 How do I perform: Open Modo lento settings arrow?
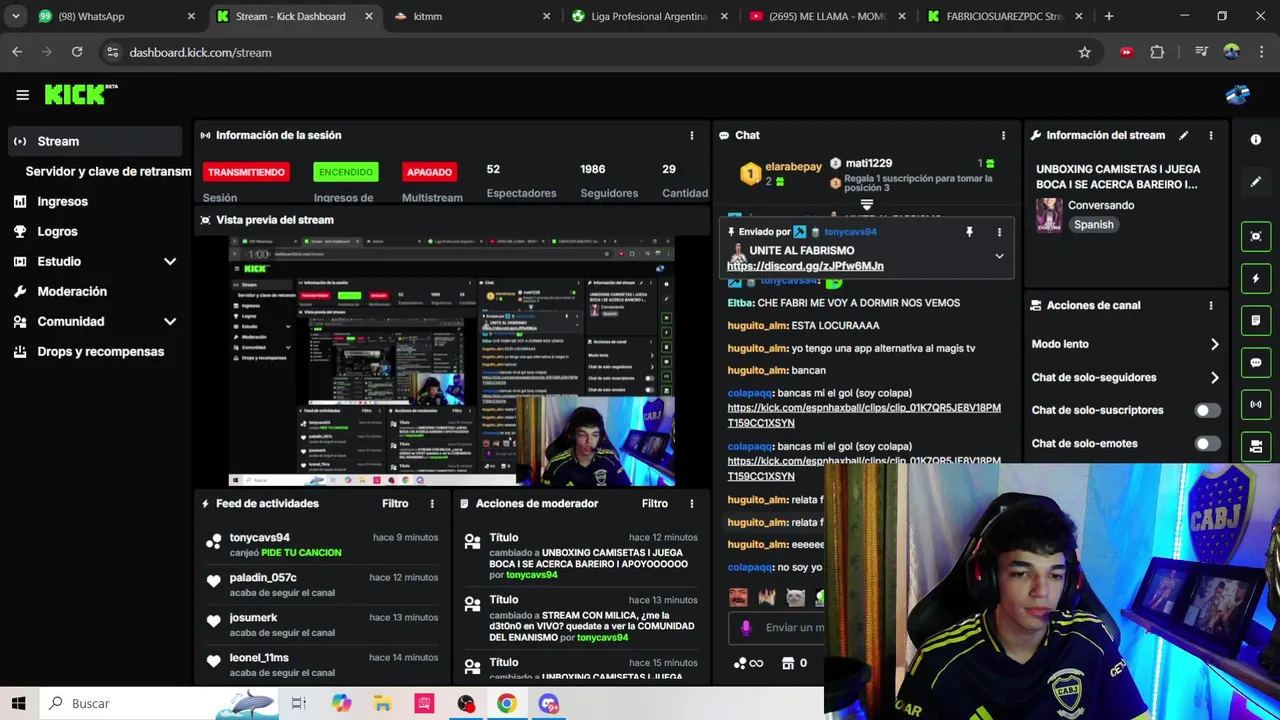pos(1214,344)
